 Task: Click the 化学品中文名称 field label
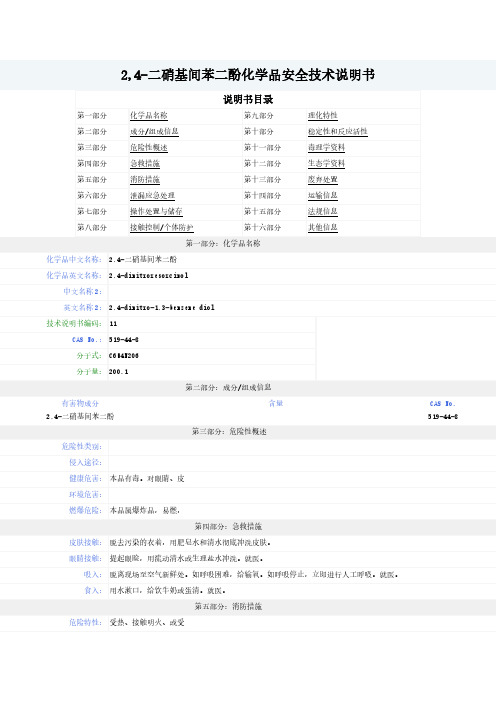(x=74, y=259)
